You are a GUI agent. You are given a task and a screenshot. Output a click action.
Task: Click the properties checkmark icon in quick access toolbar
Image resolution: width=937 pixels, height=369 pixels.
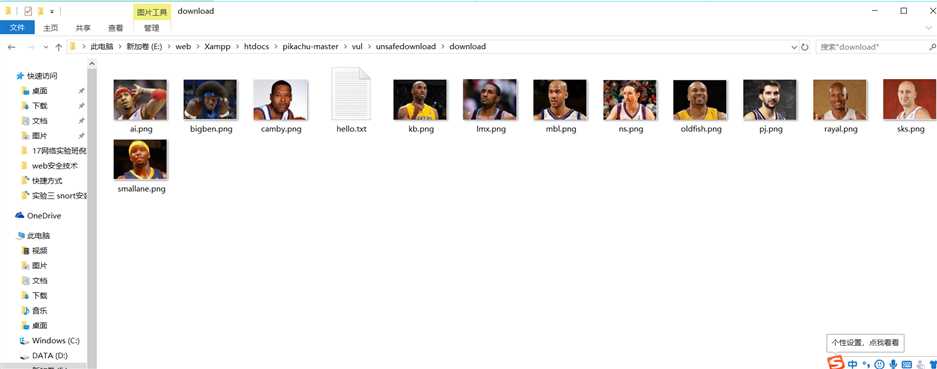(x=28, y=11)
